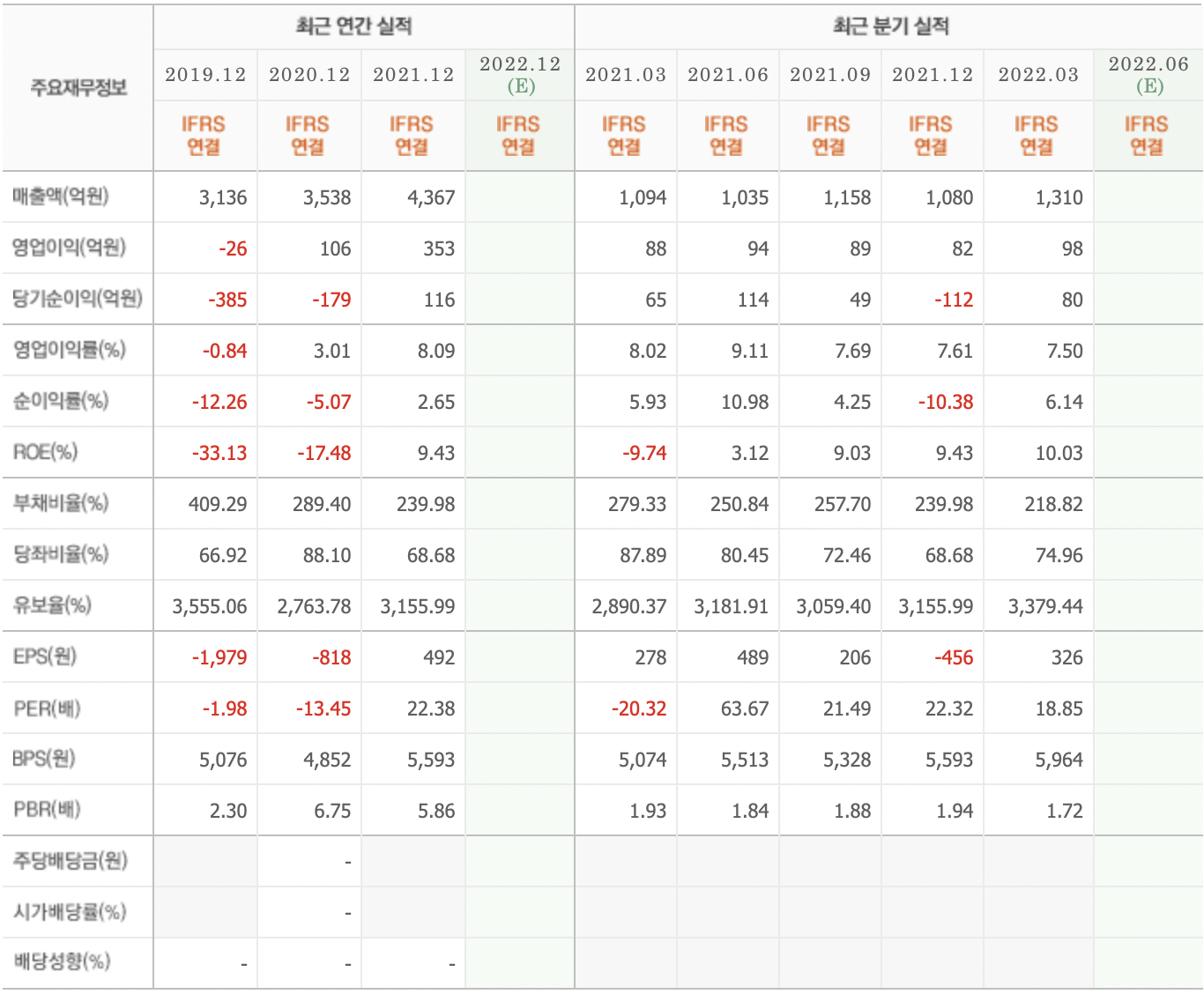Click the 시가배당률(%) row label

pos(70,912)
